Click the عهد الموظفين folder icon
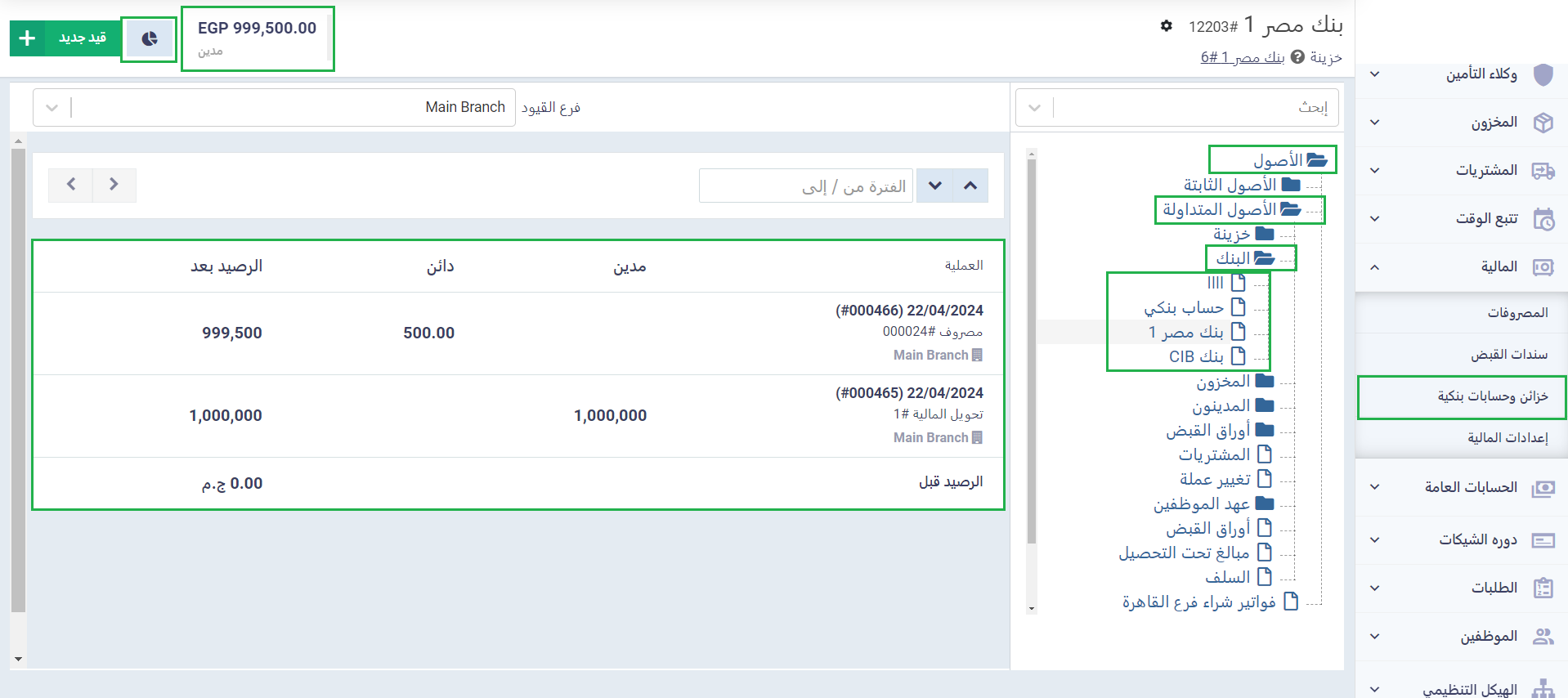This screenshot has height=698, width=1568. point(1265,503)
